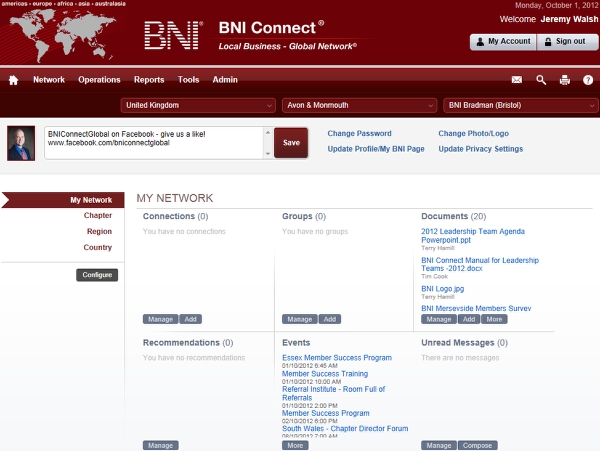Image resolution: width=600 pixels, height=451 pixels.
Task: Open BNI Merseyside Members Survey document
Action: [x=476, y=308]
